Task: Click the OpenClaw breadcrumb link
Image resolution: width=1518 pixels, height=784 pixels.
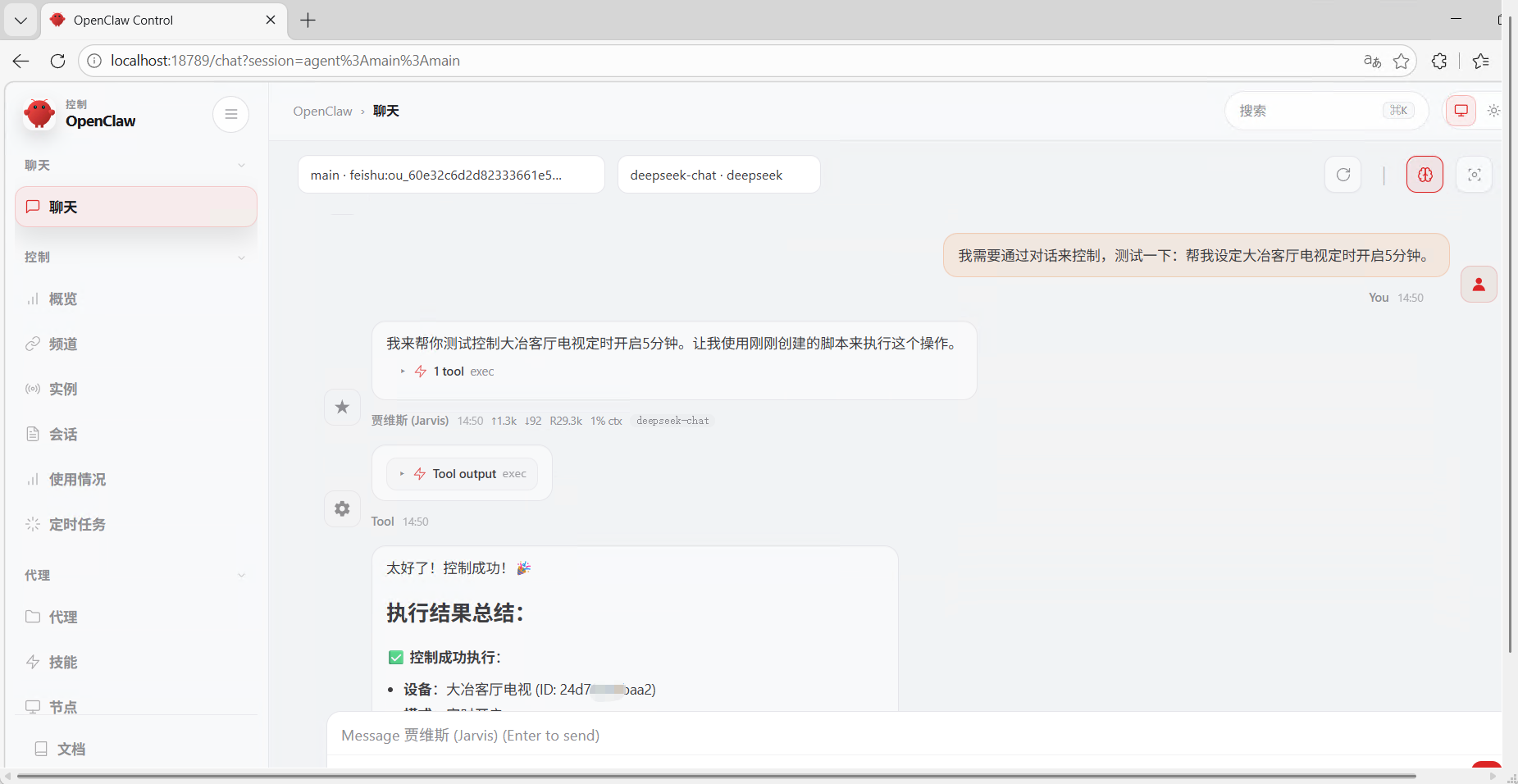Action: [322, 112]
